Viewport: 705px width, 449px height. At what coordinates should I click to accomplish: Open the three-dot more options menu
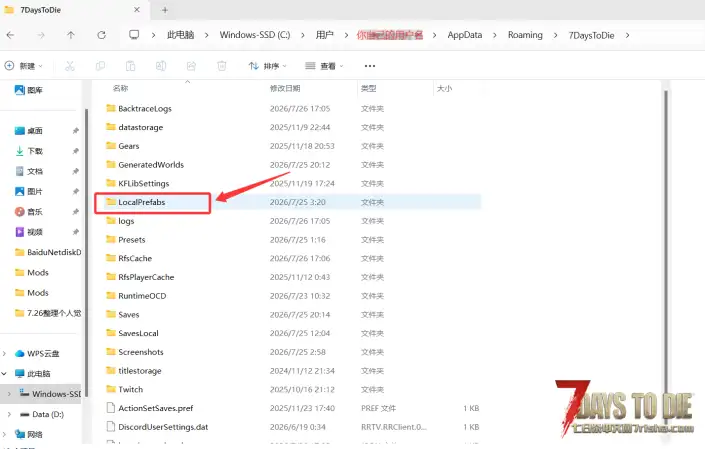370,66
